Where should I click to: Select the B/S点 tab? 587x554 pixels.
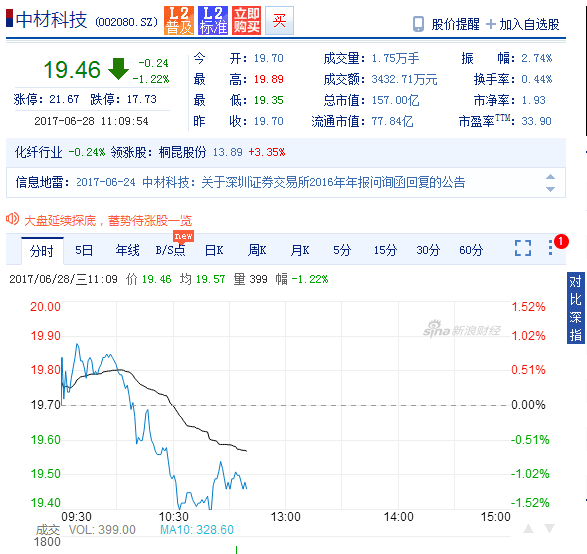tap(170, 250)
